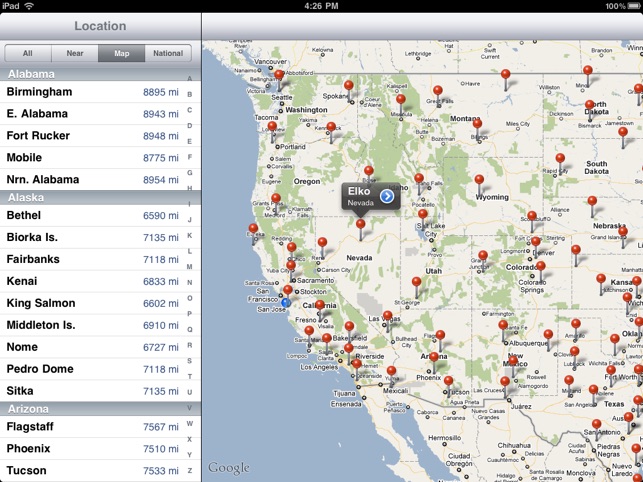Tap the 4:26 PM status clock

coord(322,6)
